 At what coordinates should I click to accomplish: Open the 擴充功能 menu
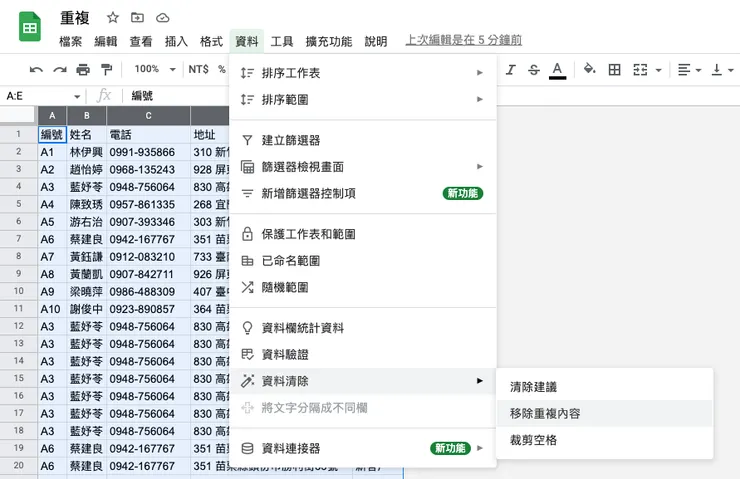[x=328, y=42]
